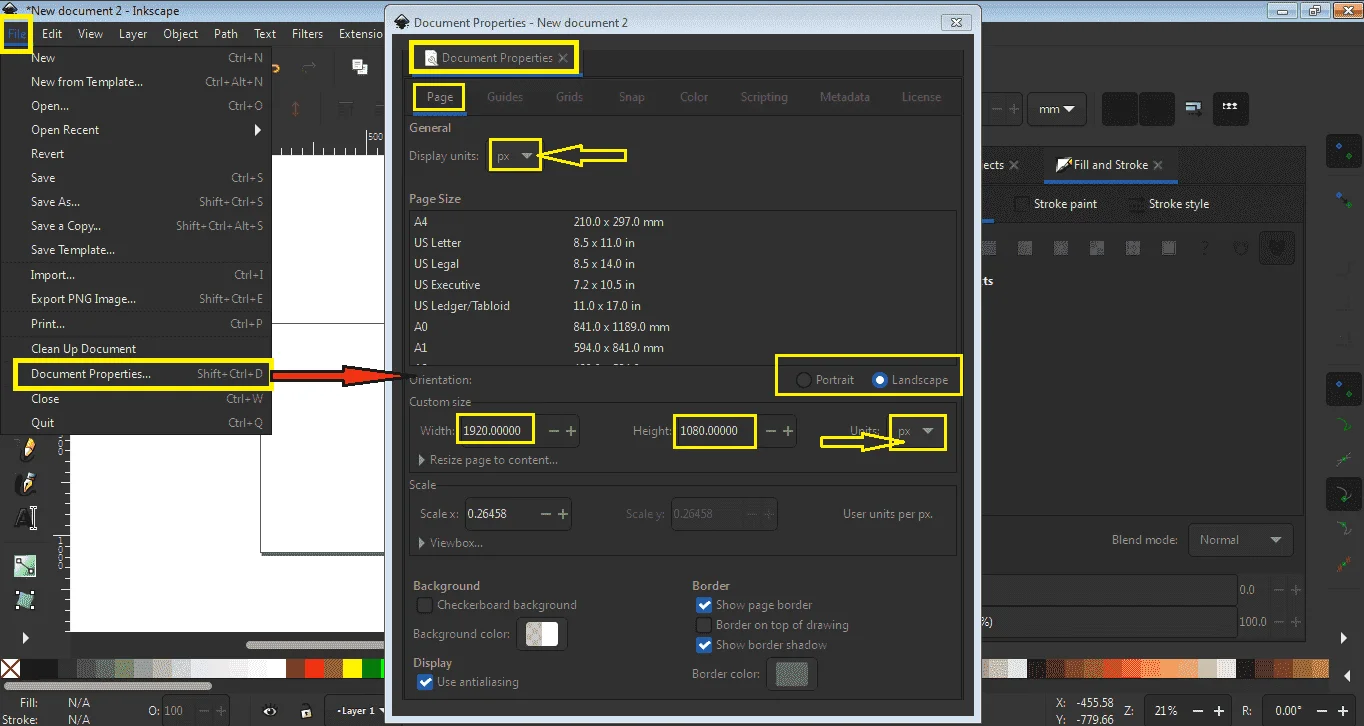Click the highlighted solid heart fill rule icon
Screen dimensions: 1364x726
(x=1276, y=248)
